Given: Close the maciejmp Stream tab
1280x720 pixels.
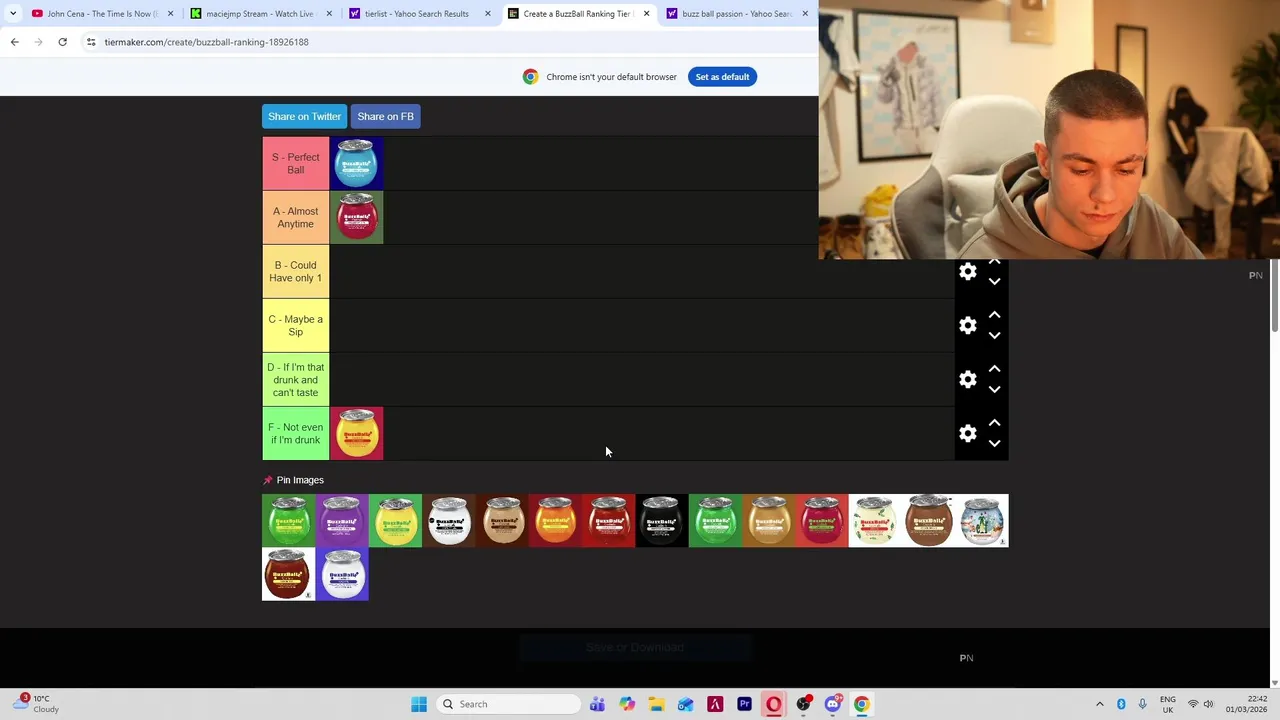Looking at the screenshot, I should [329, 14].
